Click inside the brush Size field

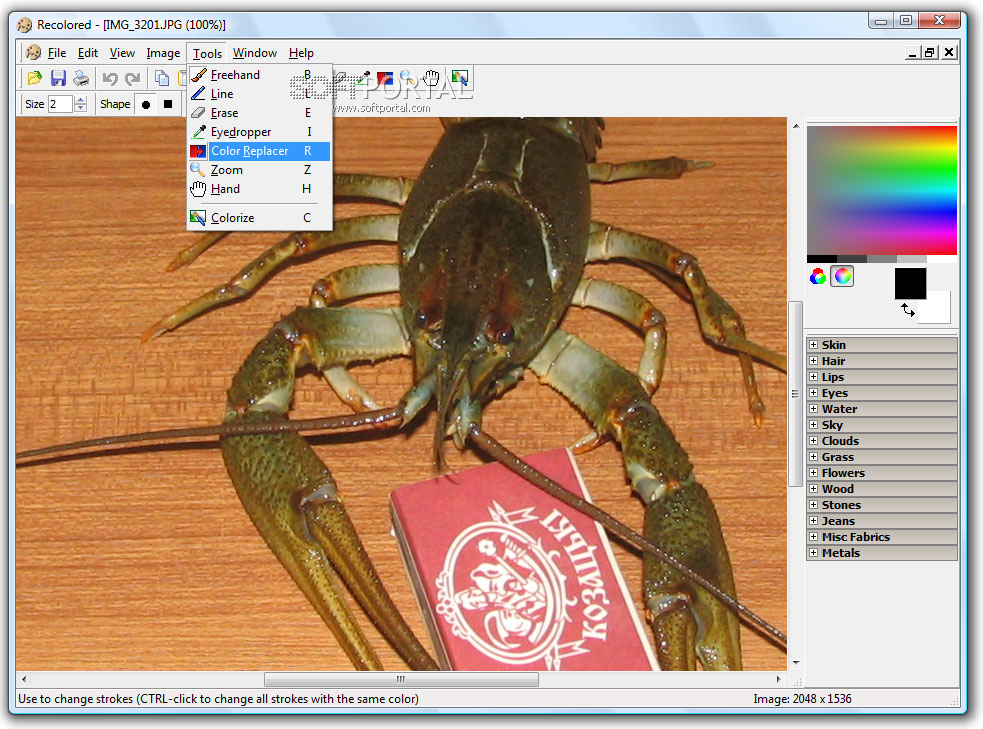(x=59, y=104)
